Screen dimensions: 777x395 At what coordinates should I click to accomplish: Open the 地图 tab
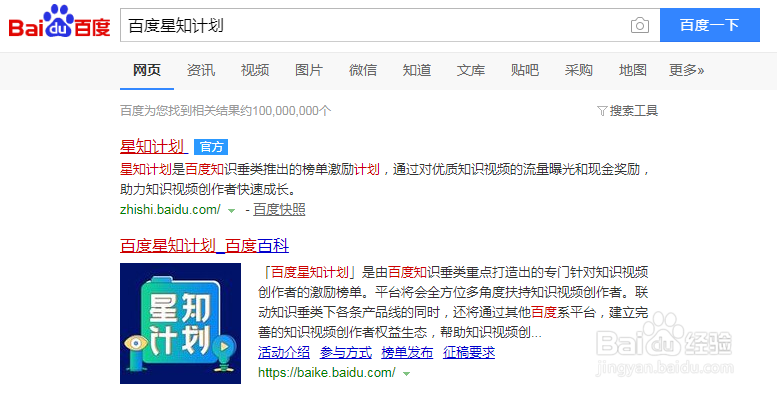(633, 70)
